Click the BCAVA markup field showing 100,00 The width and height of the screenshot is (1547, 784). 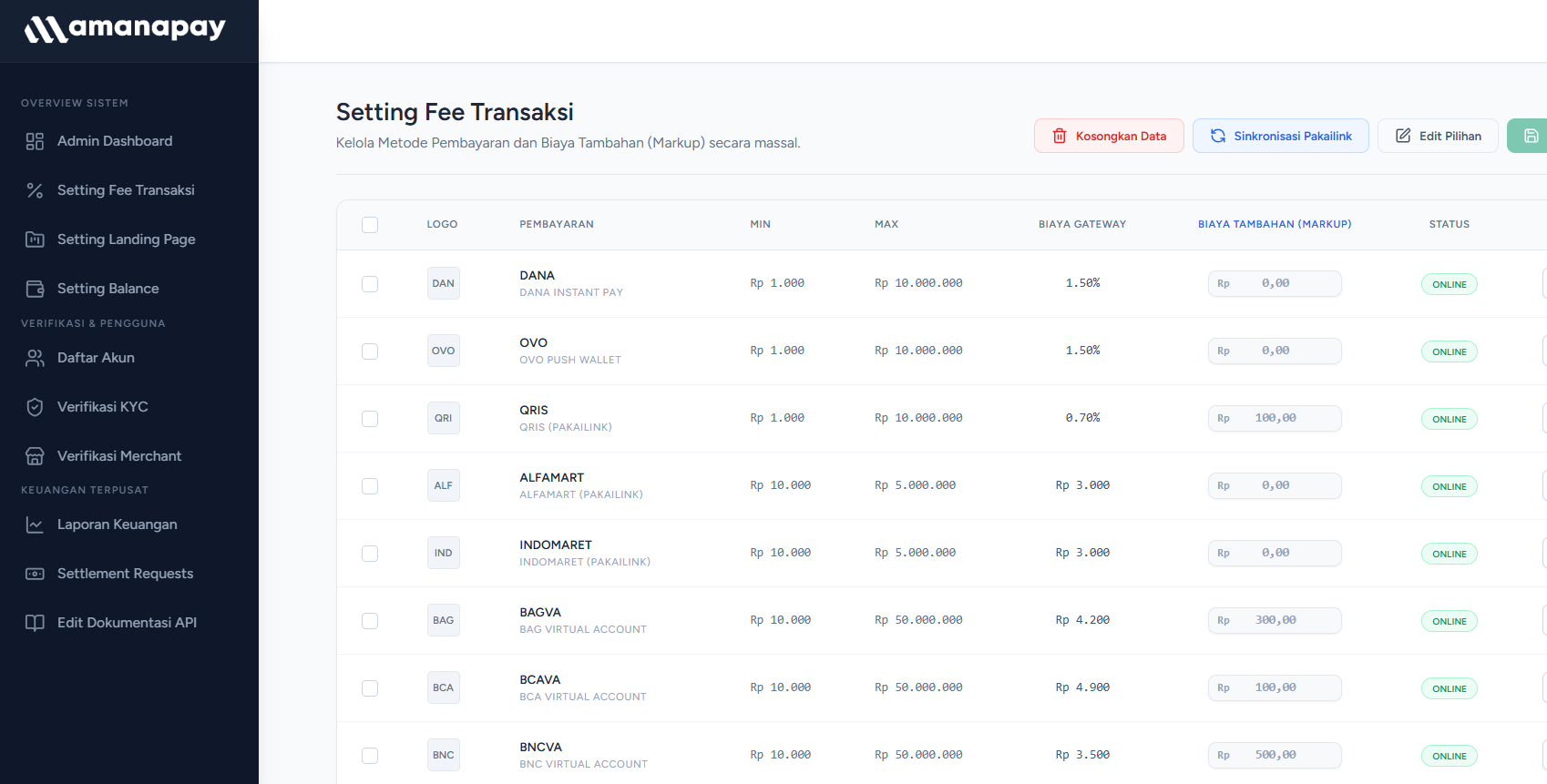tap(1275, 687)
